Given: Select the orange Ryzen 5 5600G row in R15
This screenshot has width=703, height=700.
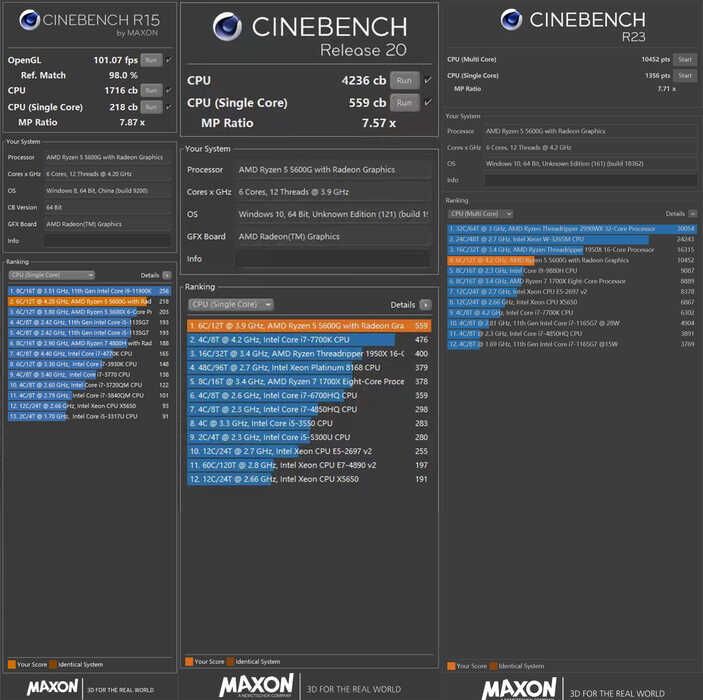Looking at the screenshot, I should 89,301.
